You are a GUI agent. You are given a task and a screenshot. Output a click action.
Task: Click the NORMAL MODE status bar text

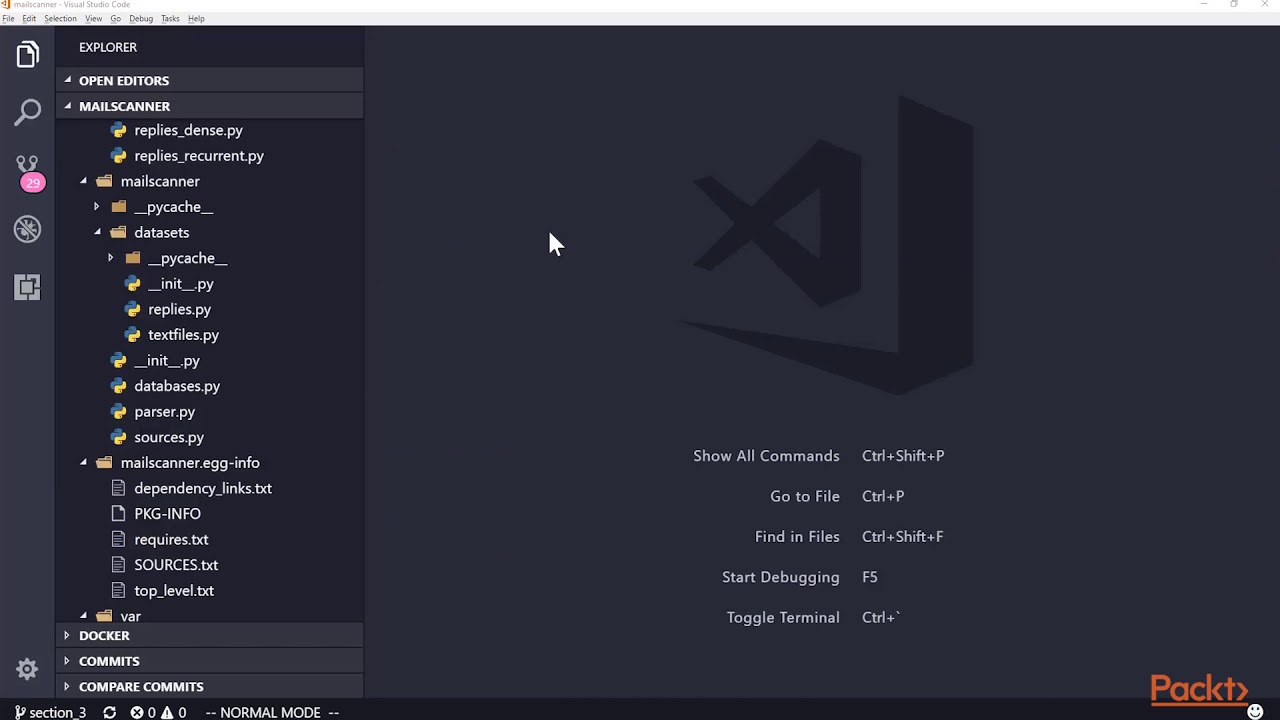pos(272,712)
